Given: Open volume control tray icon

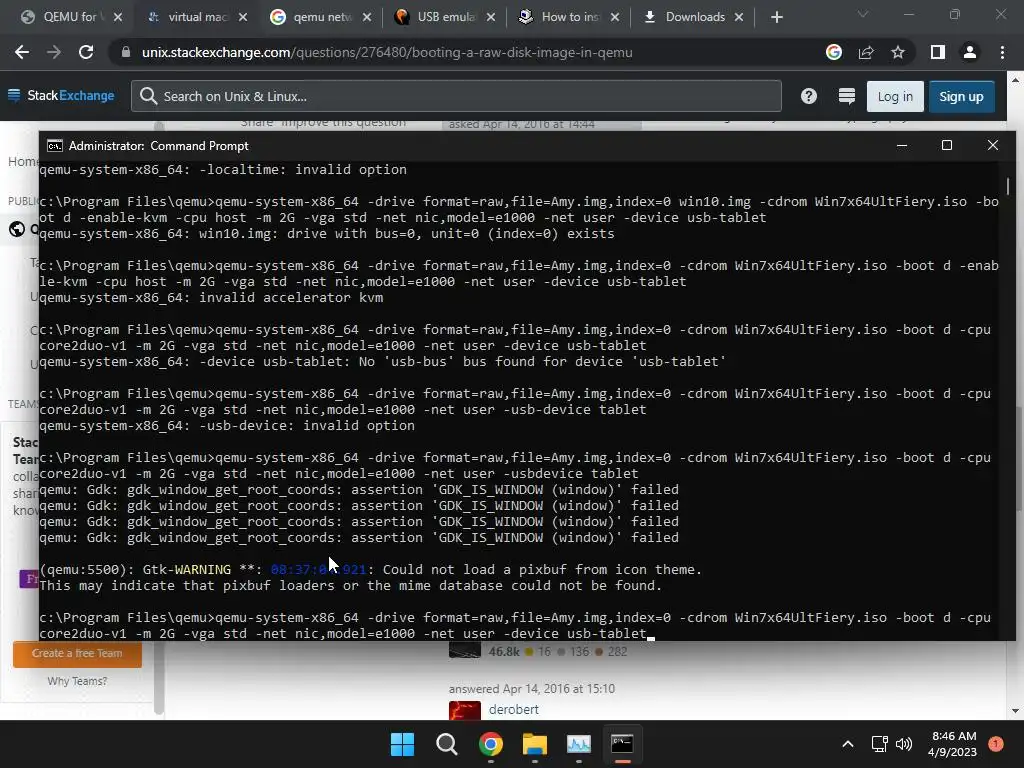Looking at the screenshot, I should [x=904, y=744].
